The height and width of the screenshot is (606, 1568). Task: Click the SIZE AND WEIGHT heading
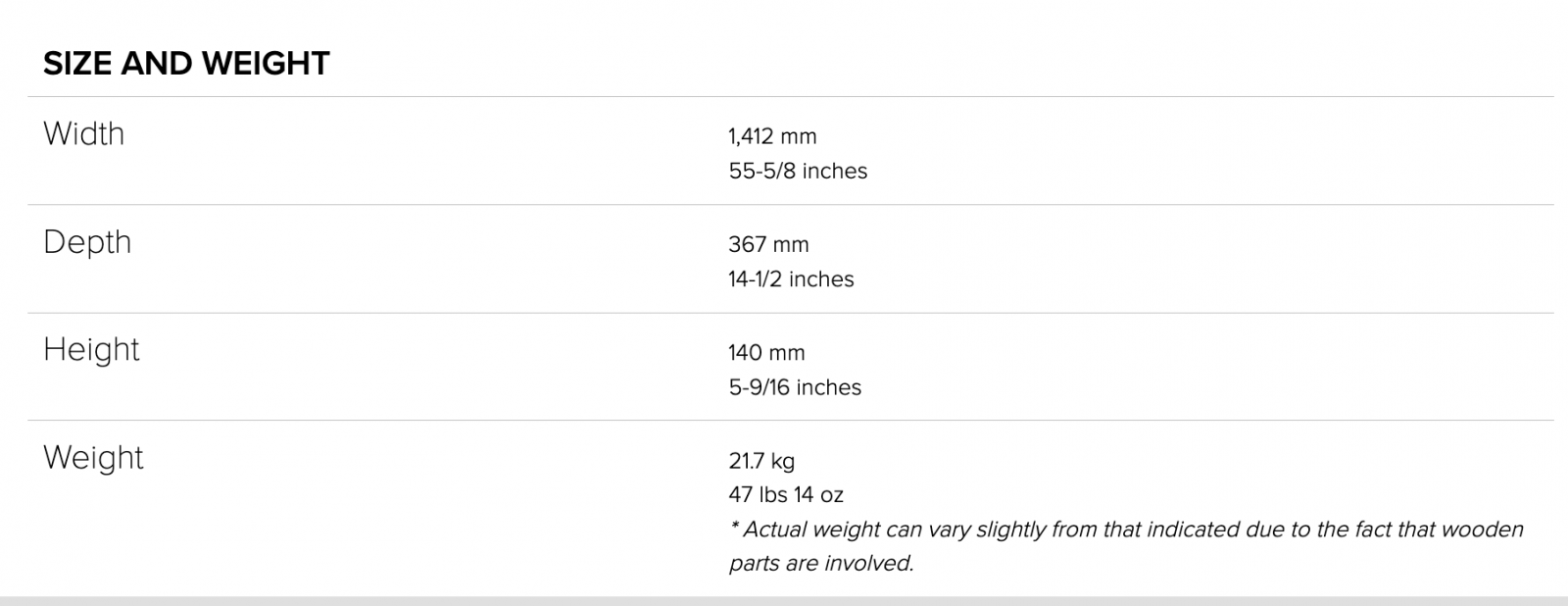[186, 64]
